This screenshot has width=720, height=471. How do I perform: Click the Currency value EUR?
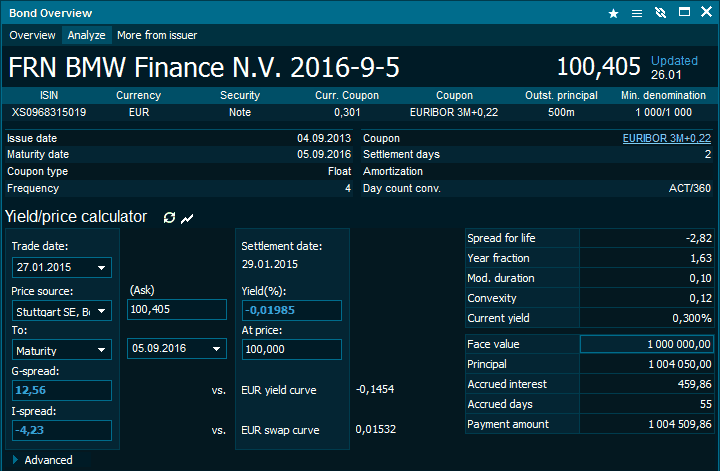point(139,112)
